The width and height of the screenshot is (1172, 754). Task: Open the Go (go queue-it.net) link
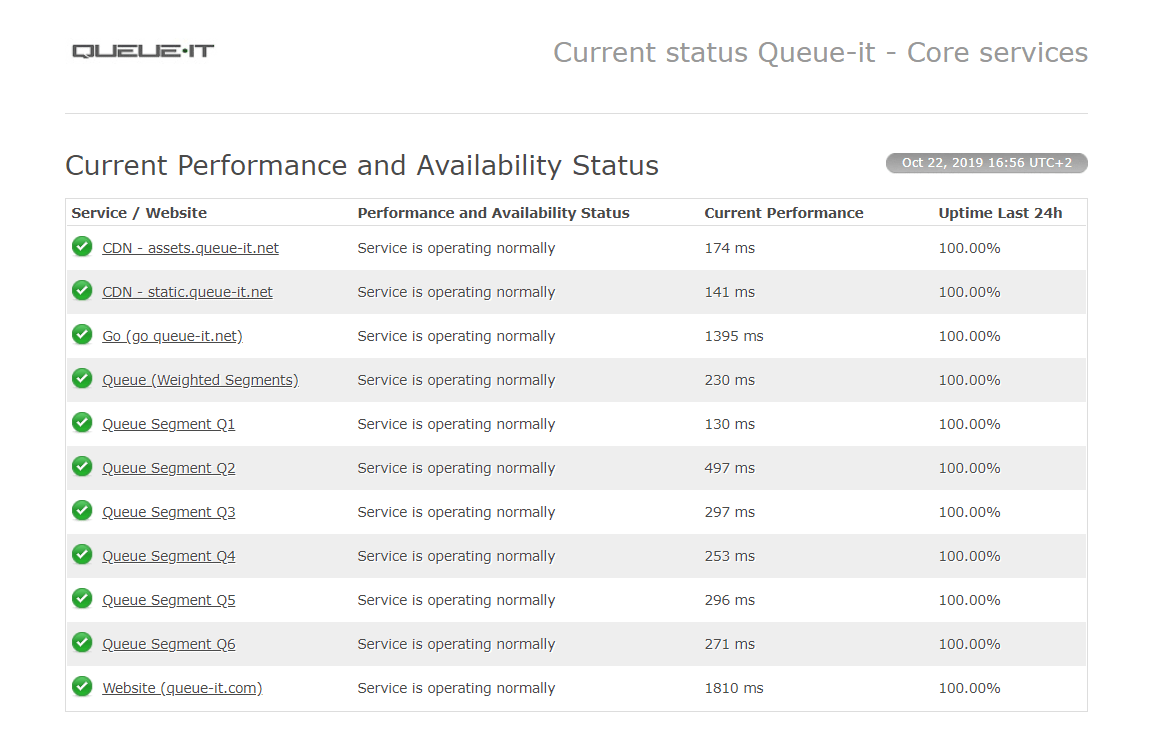[x=173, y=336]
